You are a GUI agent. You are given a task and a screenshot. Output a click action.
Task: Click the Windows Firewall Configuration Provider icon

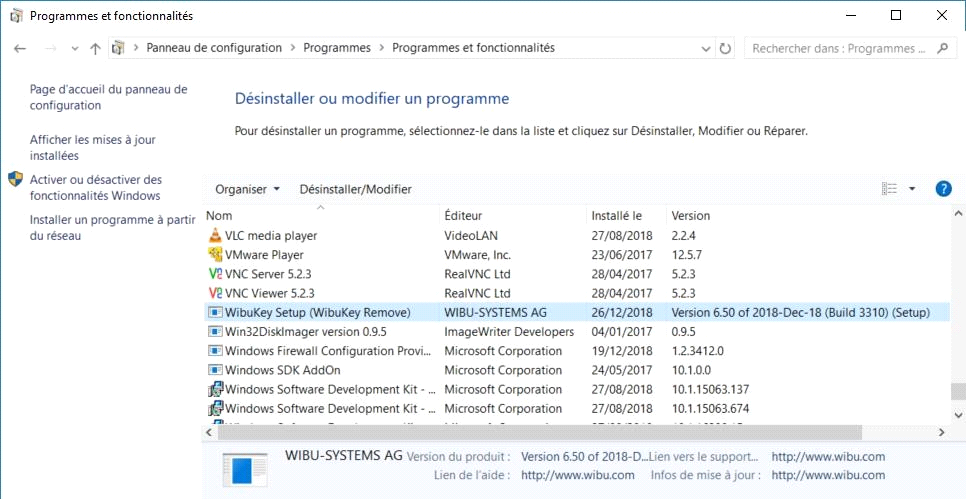[x=214, y=351]
